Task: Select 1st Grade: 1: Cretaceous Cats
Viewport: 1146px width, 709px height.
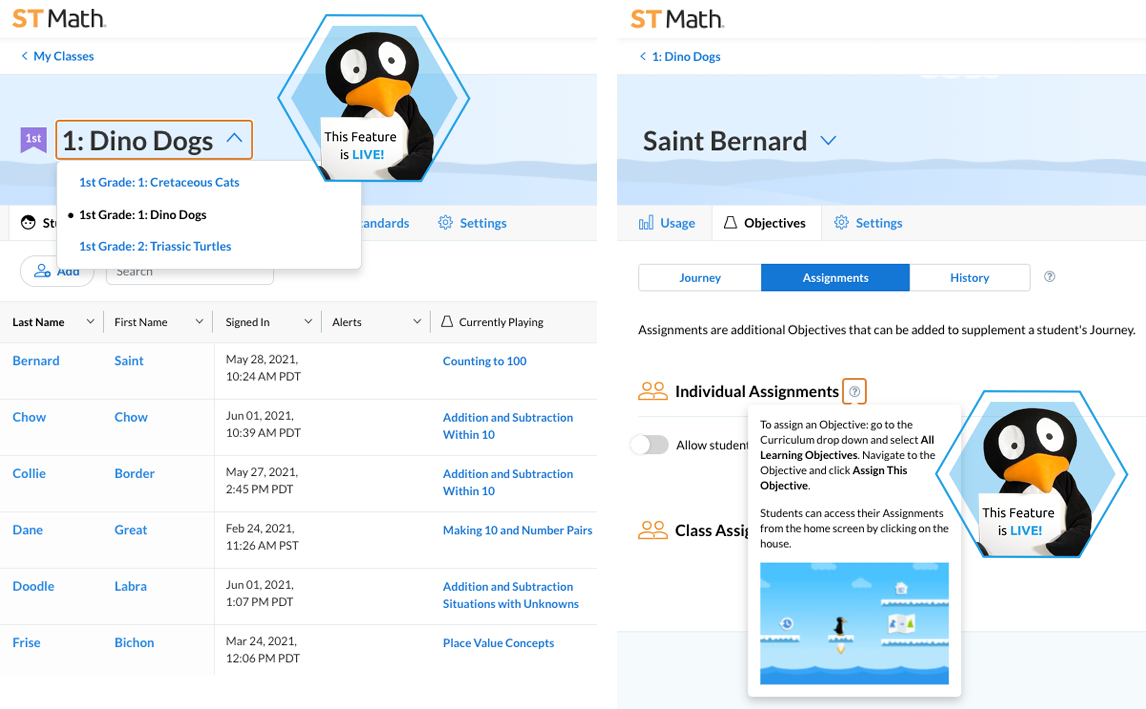Action: tap(159, 182)
